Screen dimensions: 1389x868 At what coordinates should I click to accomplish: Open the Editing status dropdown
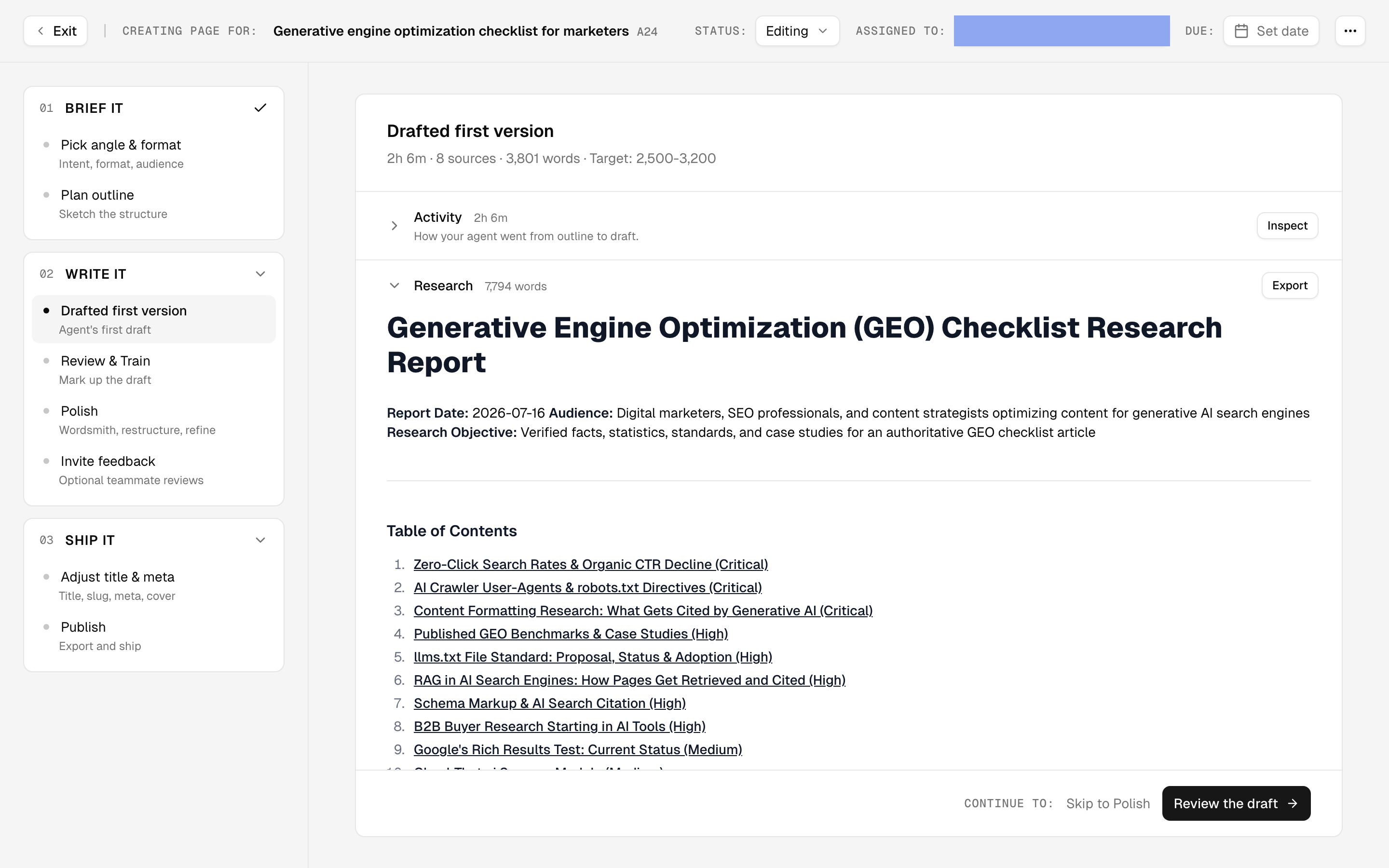tap(797, 31)
